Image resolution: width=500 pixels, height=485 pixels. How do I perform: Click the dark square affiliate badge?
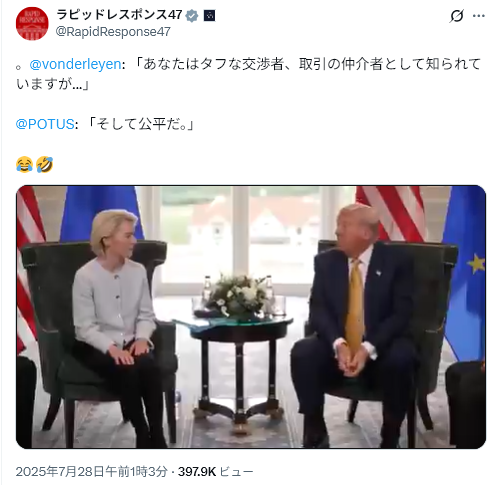pos(209,15)
